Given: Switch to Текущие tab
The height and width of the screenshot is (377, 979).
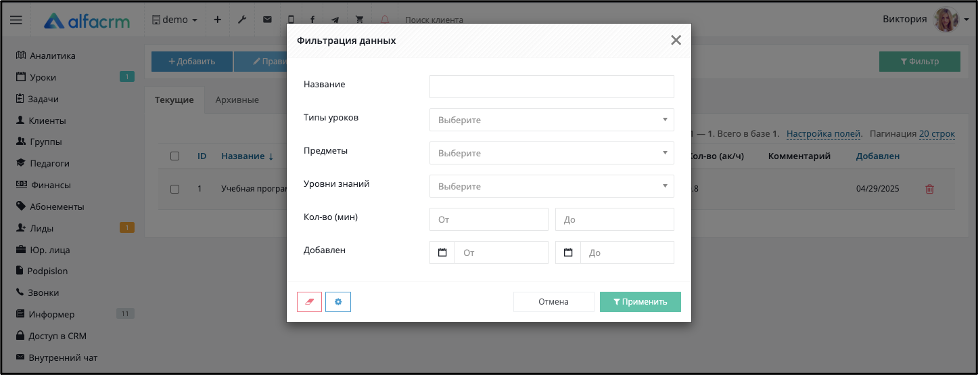Looking at the screenshot, I should click(174, 100).
